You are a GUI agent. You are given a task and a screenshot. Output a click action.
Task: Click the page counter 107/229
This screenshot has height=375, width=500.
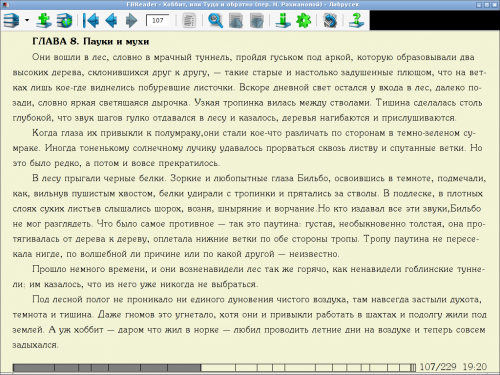pyautogui.click(x=438, y=367)
